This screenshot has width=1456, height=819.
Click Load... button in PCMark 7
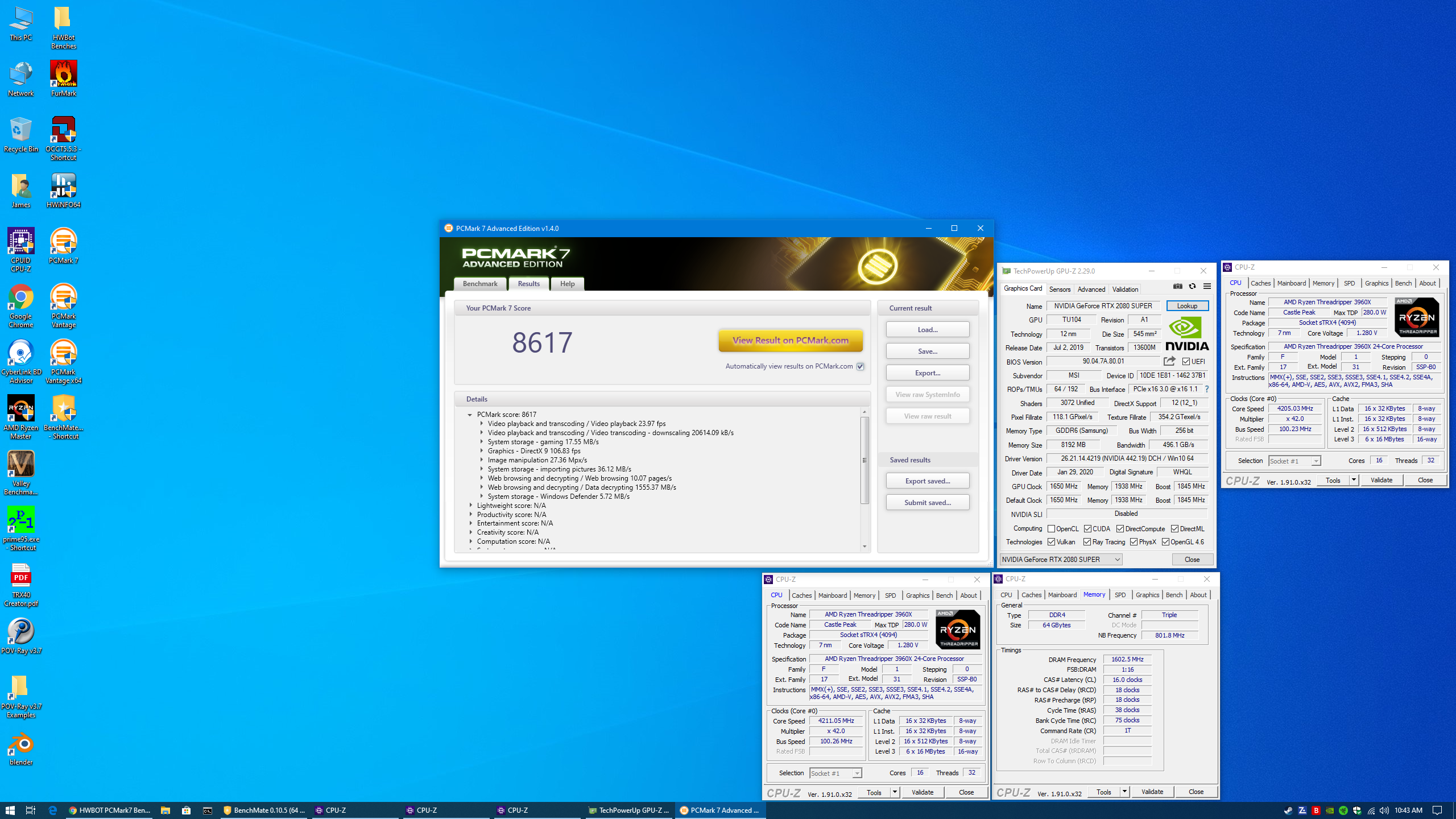928,329
